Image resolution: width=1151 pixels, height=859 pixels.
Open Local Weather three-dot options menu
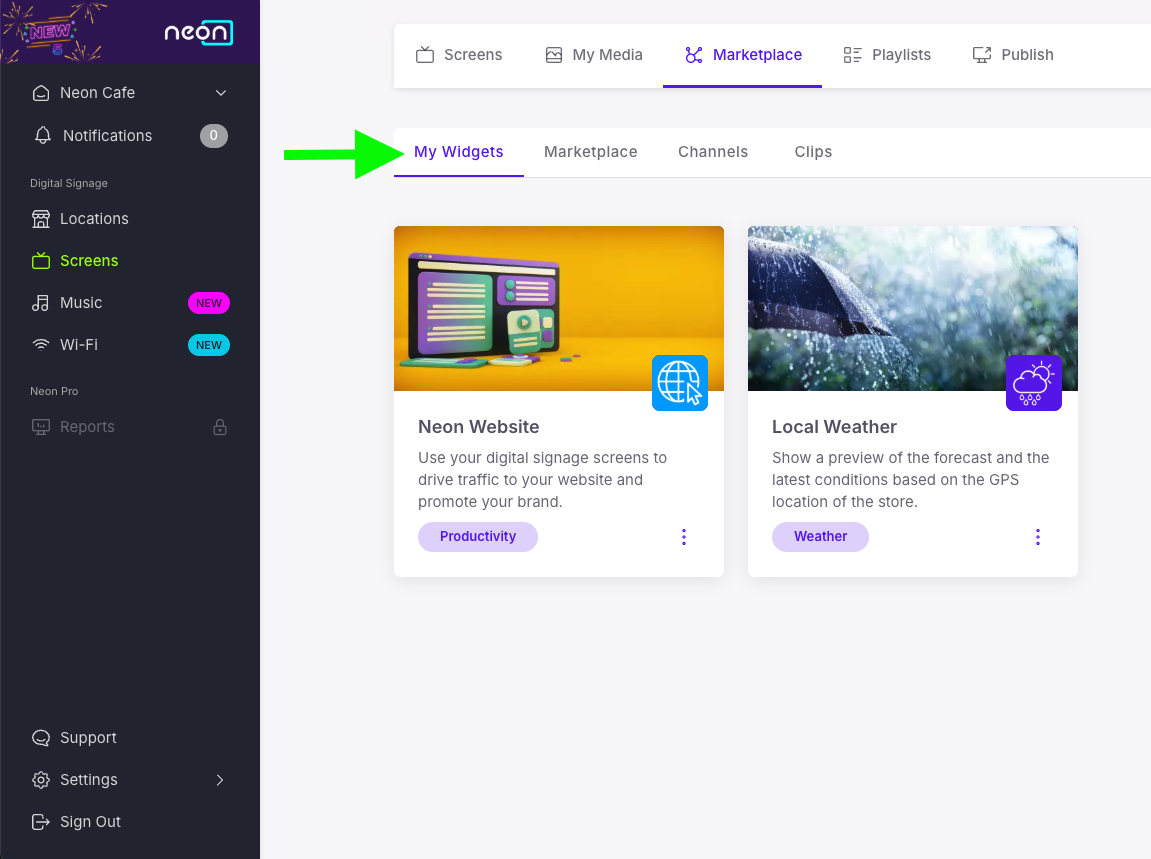pyautogui.click(x=1038, y=537)
